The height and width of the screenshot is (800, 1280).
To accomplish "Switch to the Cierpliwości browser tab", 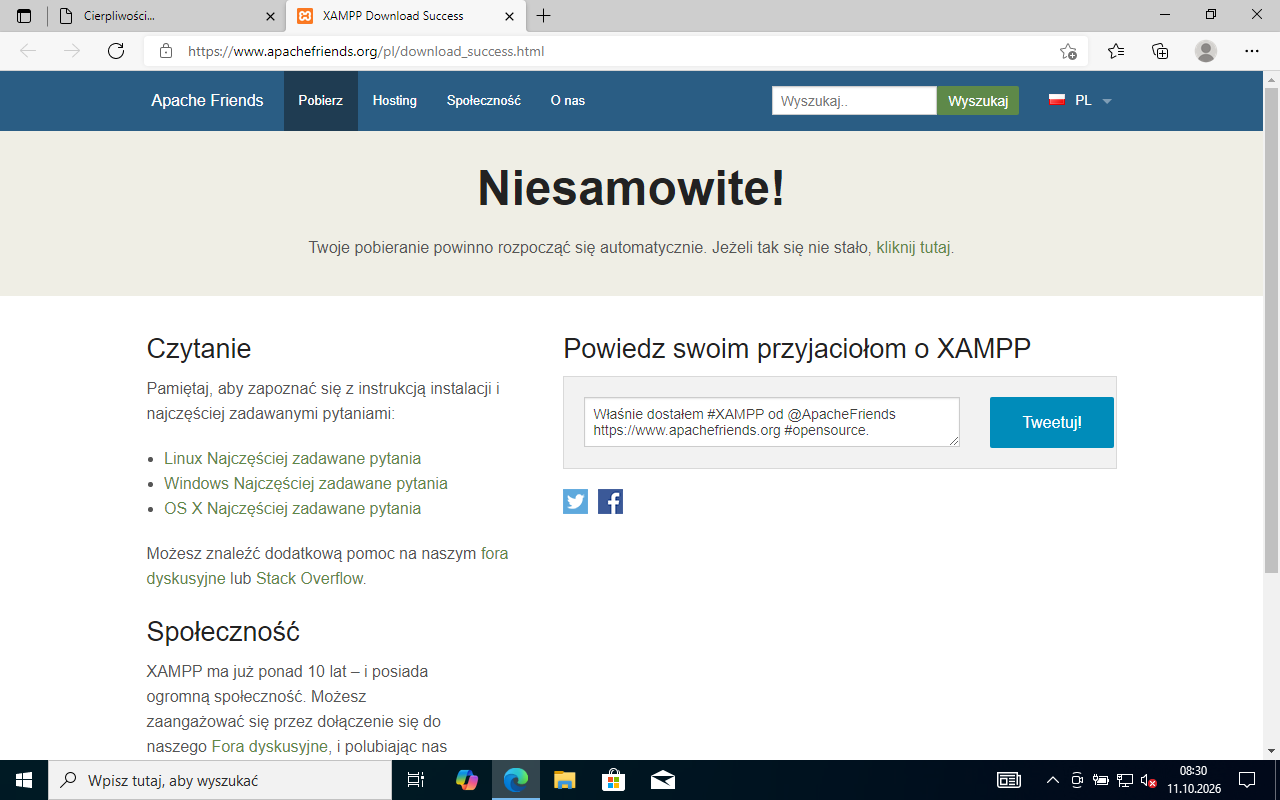I will (165, 16).
